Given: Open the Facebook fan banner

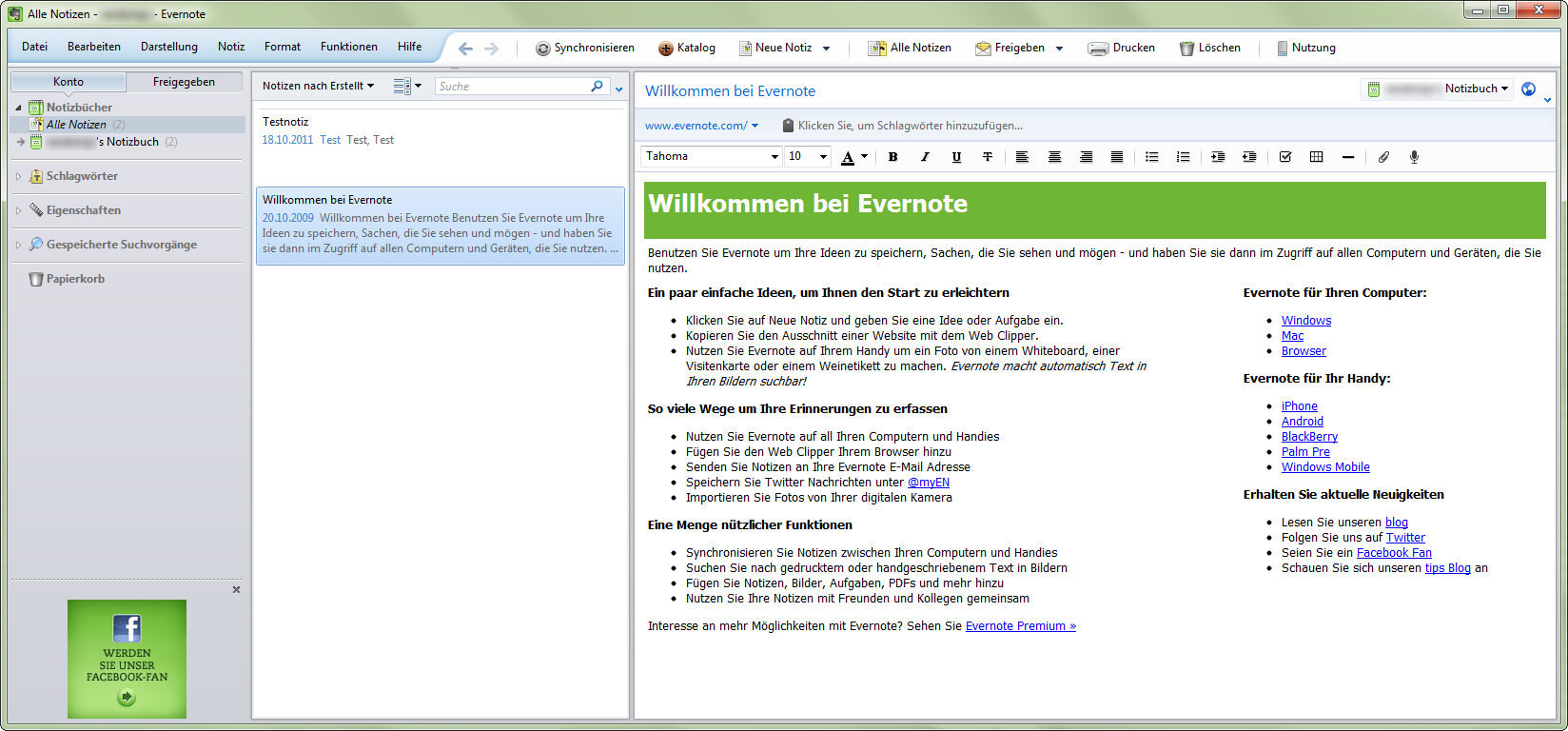Looking at the screenshot, I should click(127, 659).
